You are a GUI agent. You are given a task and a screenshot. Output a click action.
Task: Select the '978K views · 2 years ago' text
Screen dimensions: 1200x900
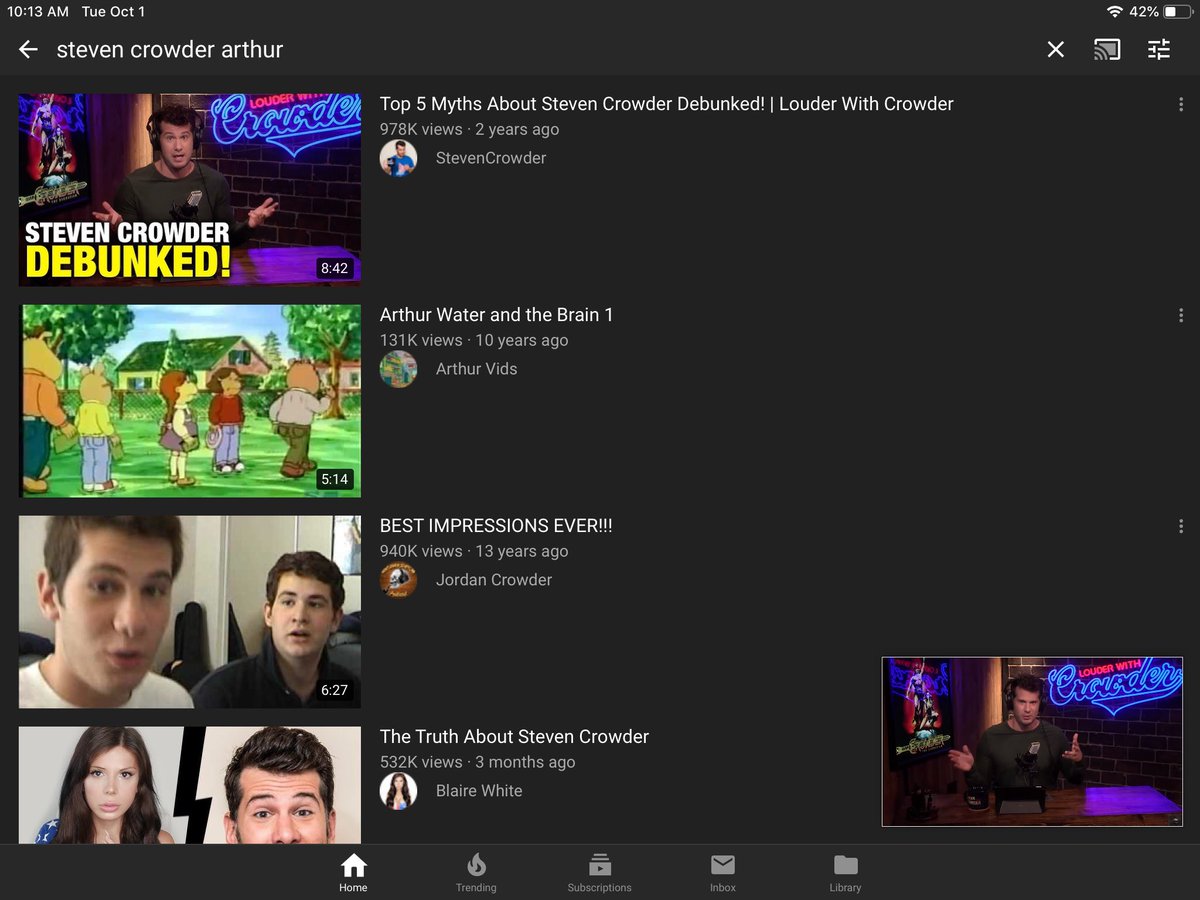click(469, 129)
